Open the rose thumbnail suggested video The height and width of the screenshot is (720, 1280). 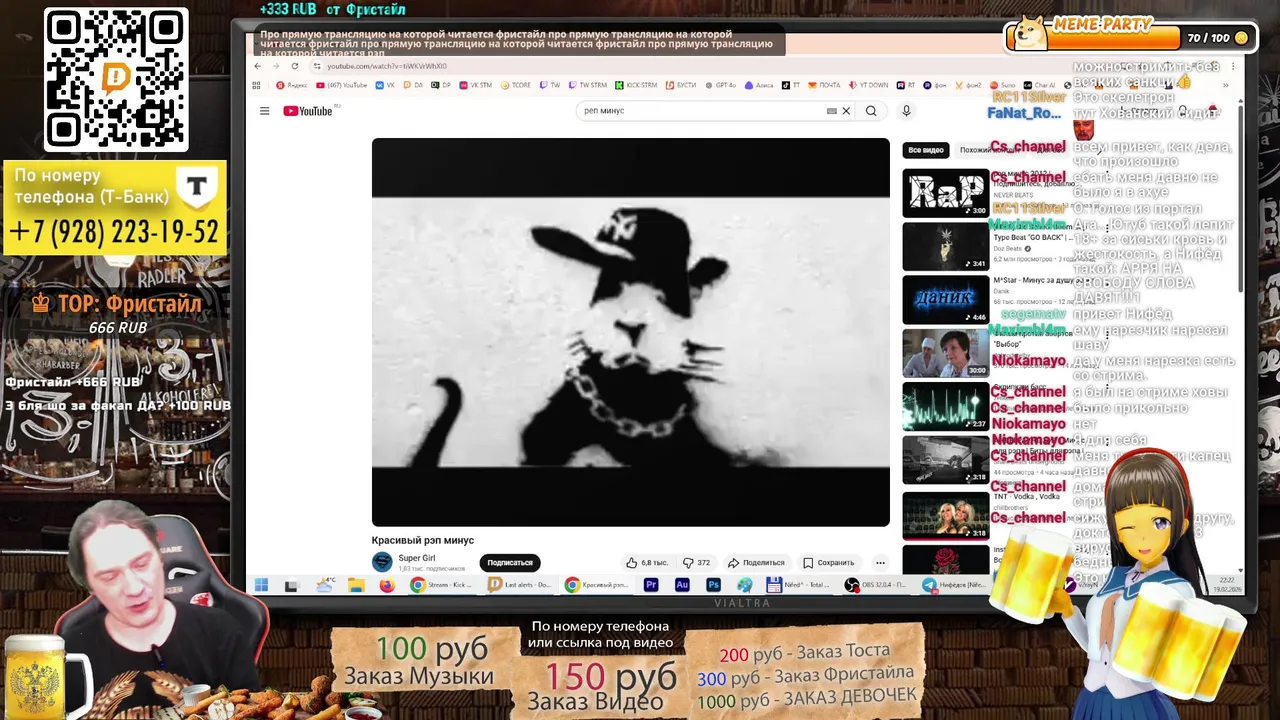point(945,559)
